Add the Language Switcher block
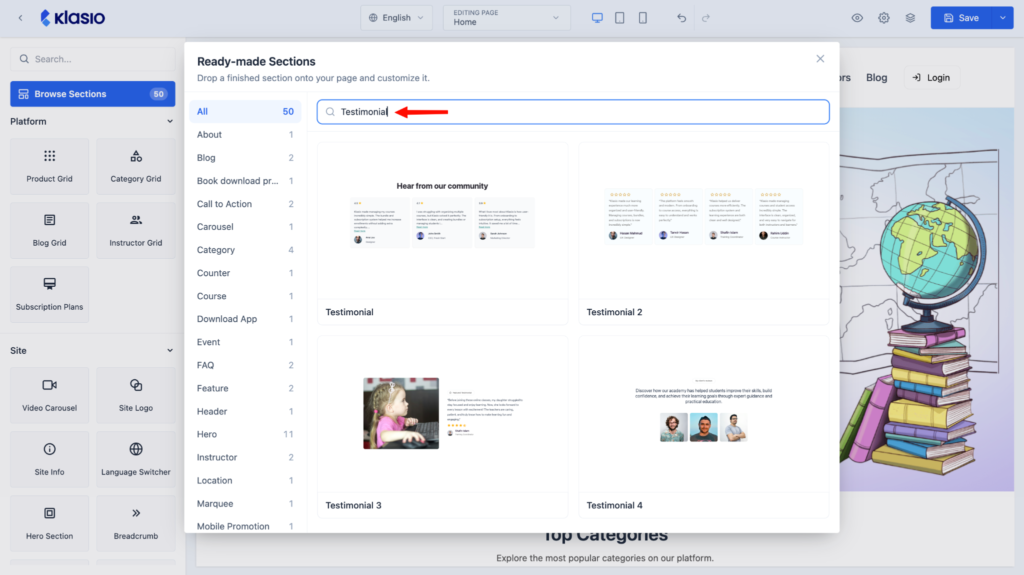The width and height of the screenshot is (1024, 575). point(136,459)
